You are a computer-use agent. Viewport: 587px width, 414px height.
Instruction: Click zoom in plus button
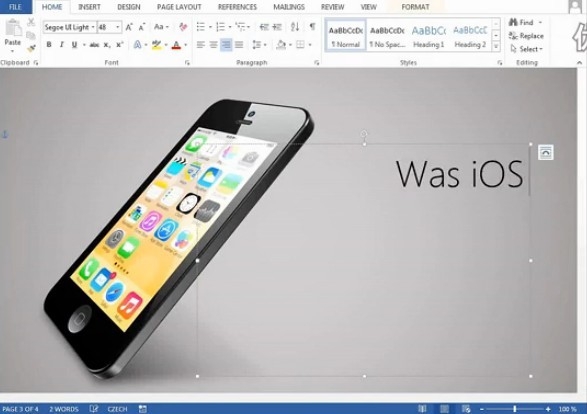click(548, 409)
